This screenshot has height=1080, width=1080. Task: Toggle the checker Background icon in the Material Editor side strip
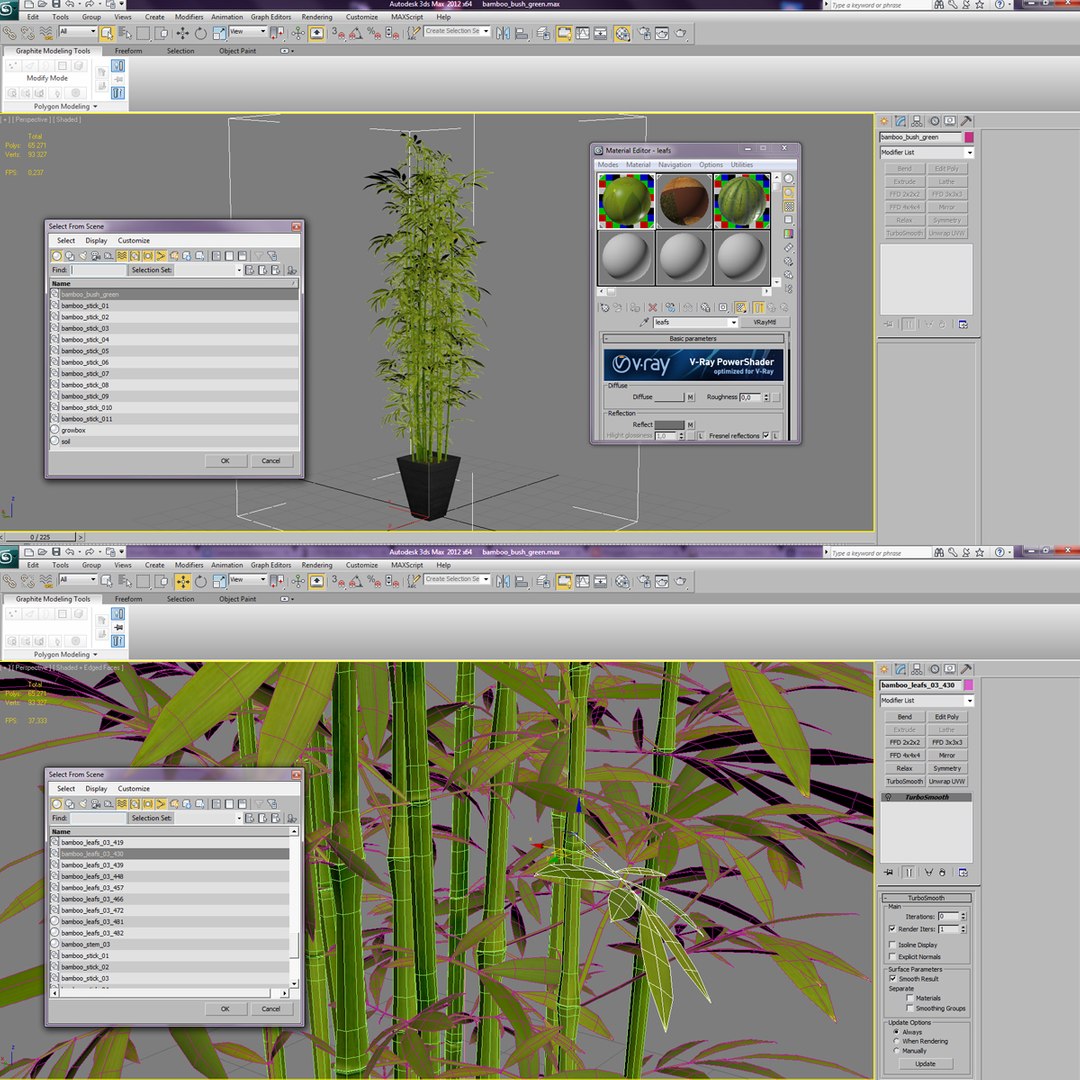(789, 207)
